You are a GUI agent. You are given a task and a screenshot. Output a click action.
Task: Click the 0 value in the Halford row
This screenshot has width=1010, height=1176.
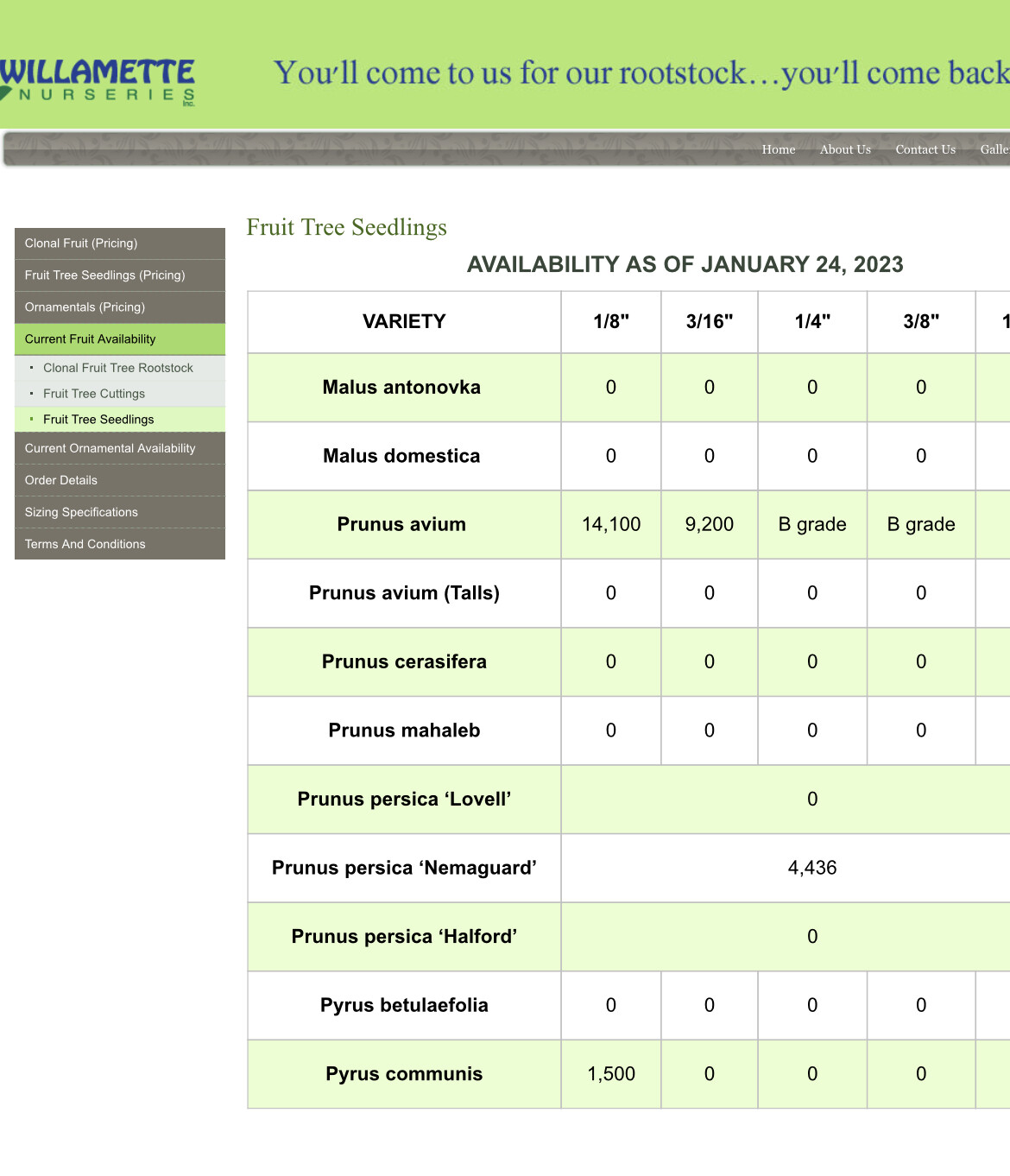tap(812, 937)
